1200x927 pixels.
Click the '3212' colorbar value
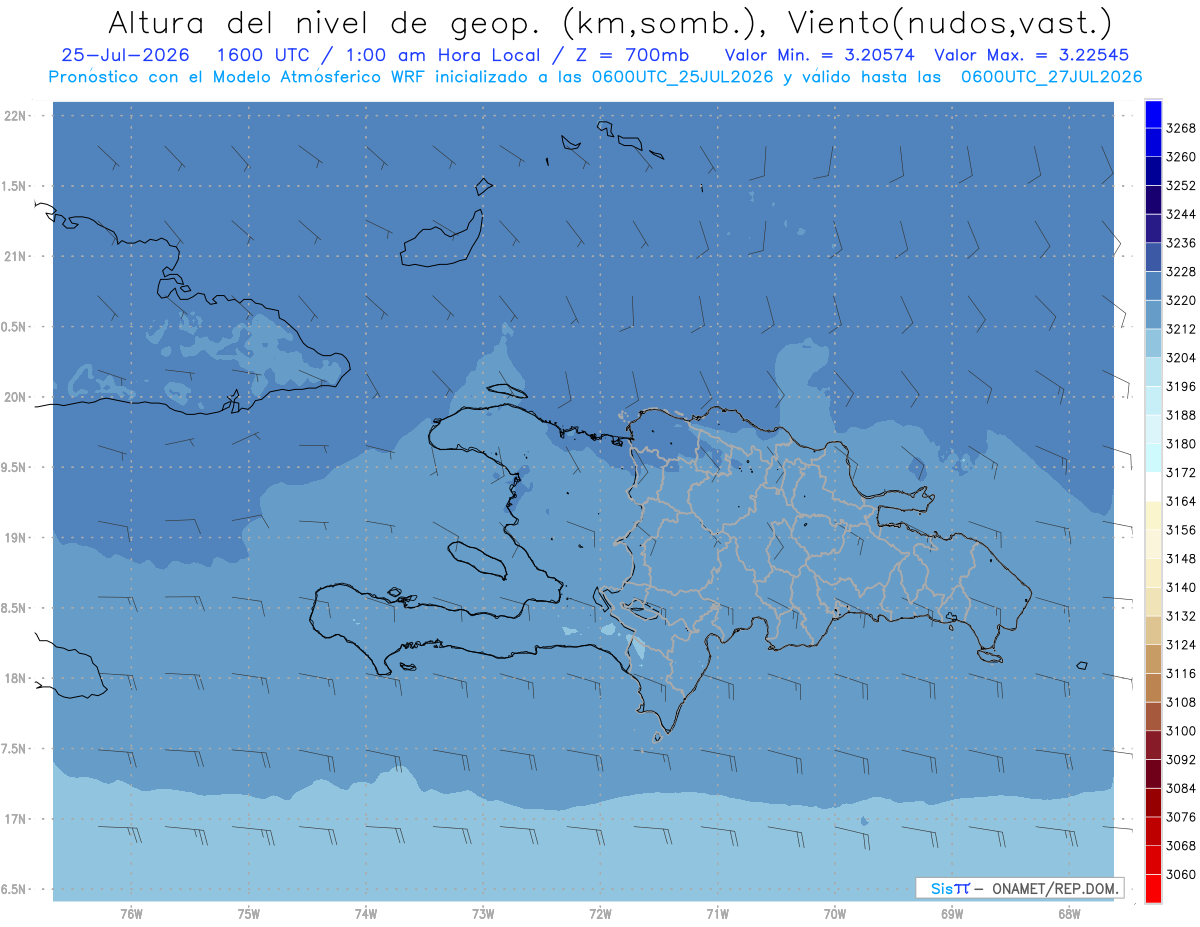[1181, 329]
